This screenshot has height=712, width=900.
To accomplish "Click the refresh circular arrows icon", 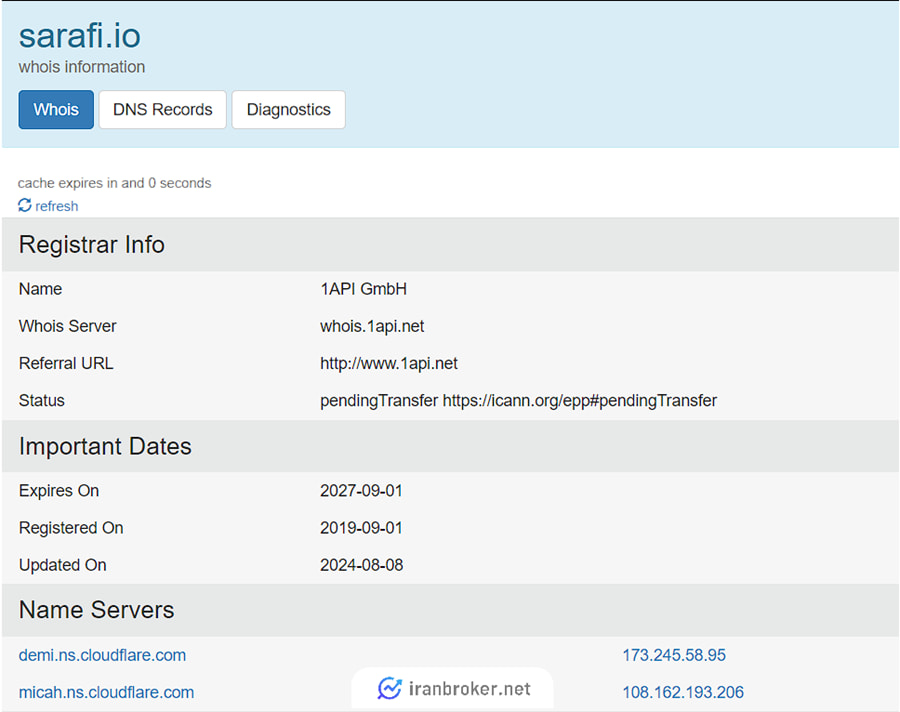I will pos(25,205).
